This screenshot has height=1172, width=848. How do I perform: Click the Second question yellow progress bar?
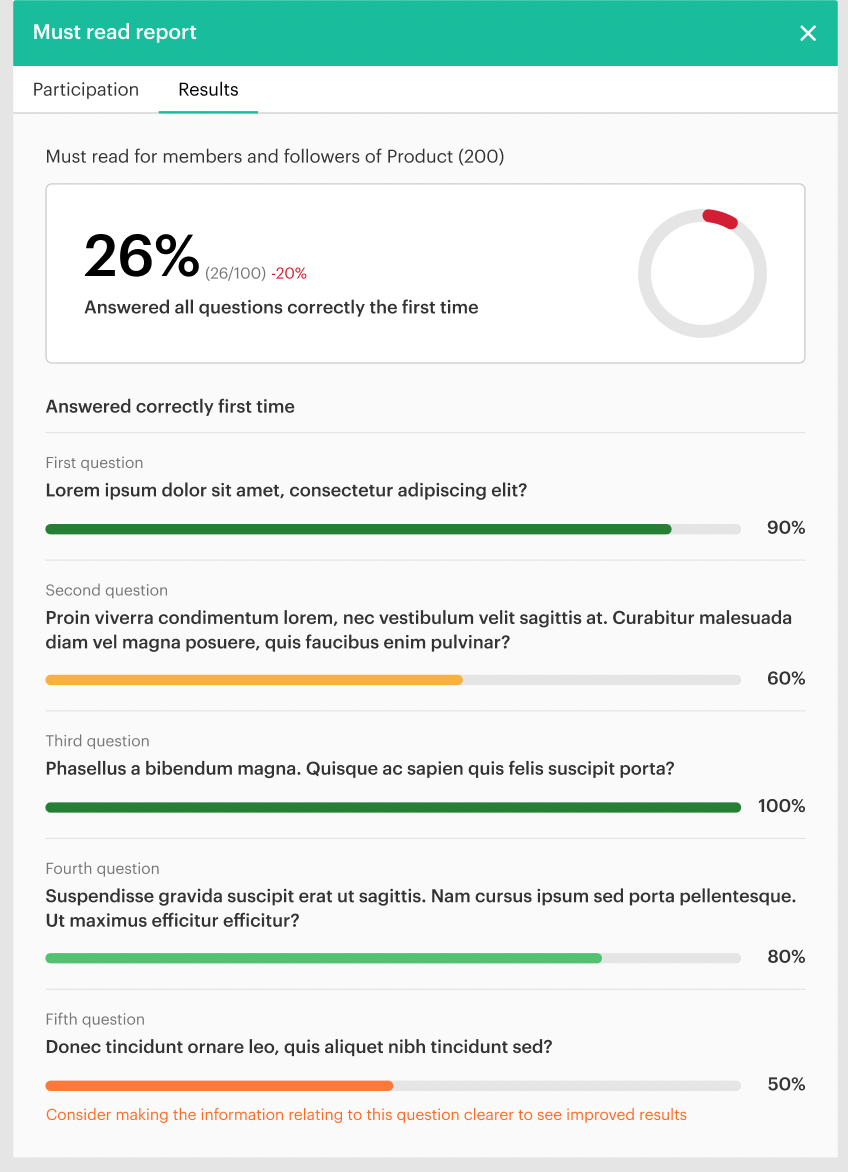coord(254,680)
